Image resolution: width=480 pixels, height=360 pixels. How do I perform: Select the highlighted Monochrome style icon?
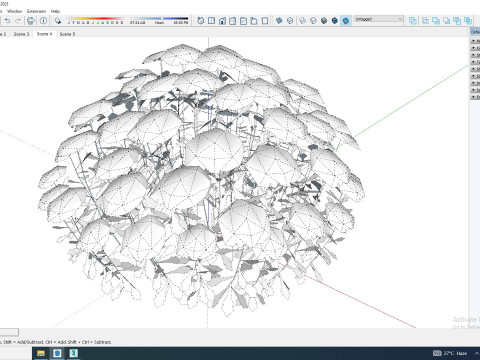(x=346, y=21)
